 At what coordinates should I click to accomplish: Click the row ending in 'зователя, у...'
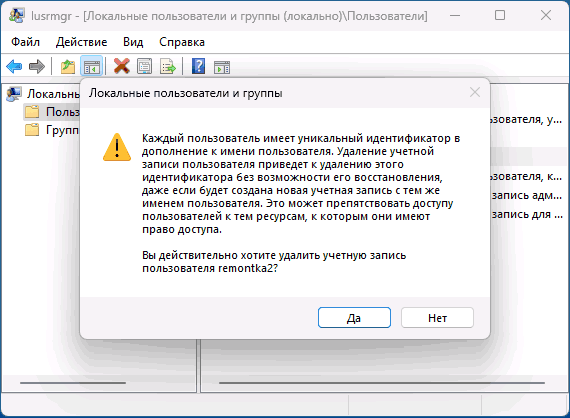point(526,119)
